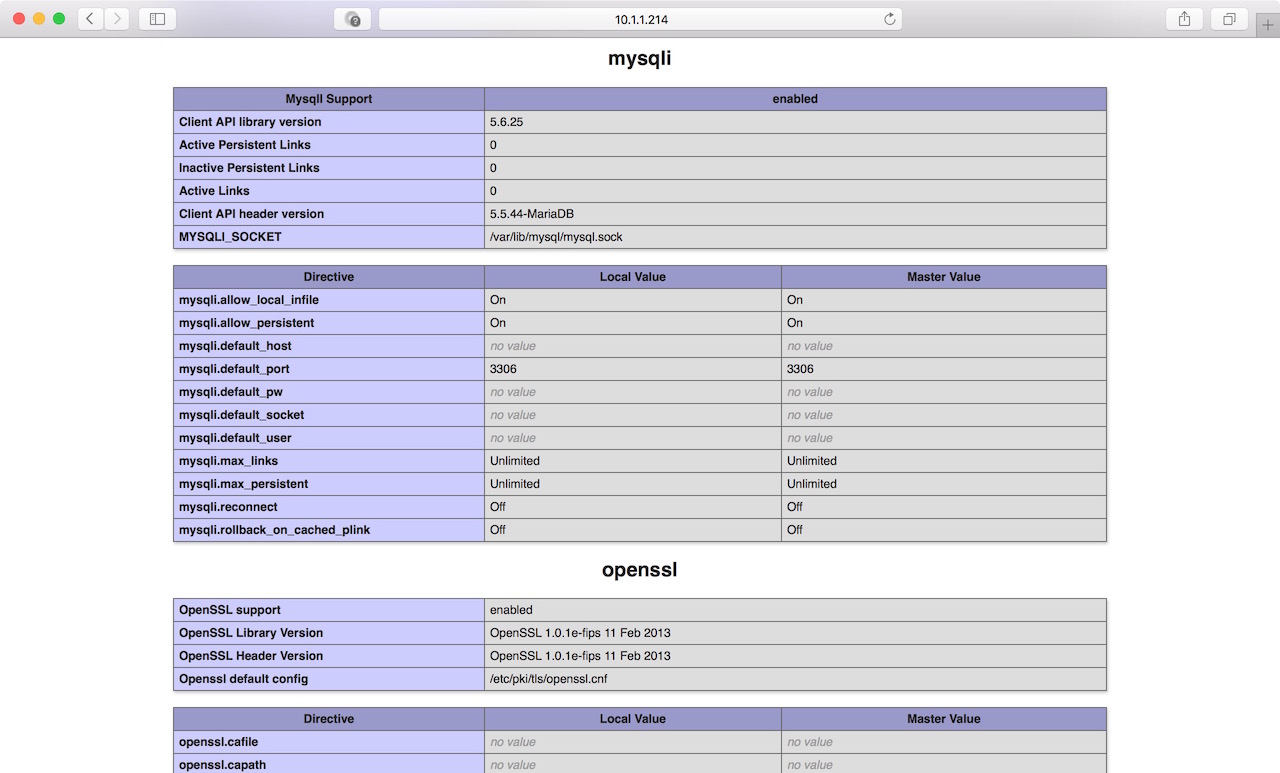Click the 'OpenSSL support' label

(230, 610)
